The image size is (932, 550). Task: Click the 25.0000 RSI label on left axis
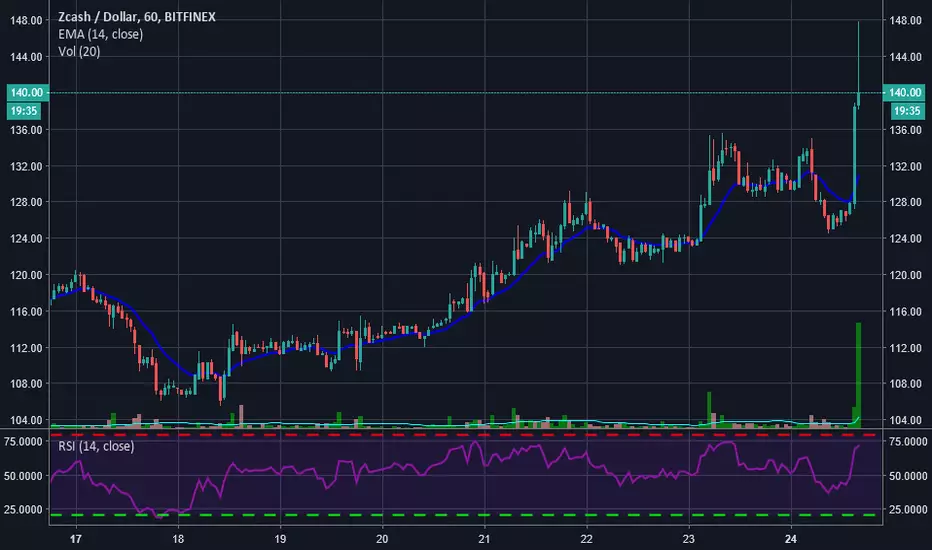[x=24, y=510]
